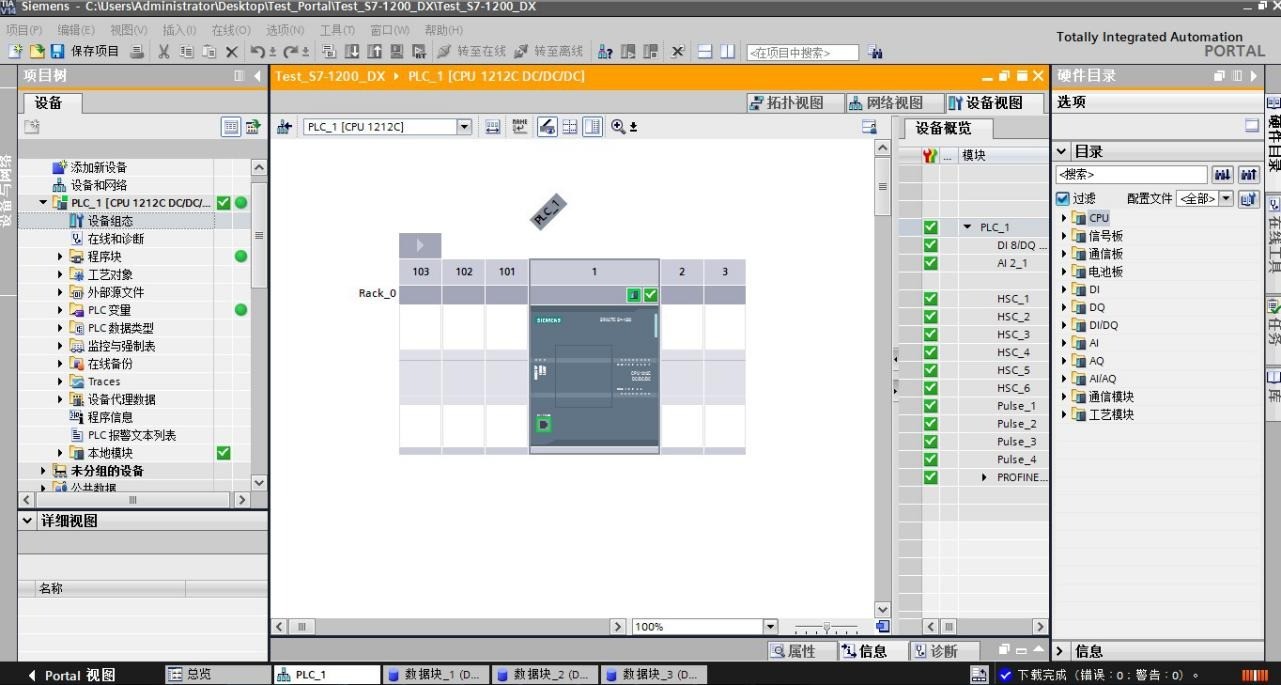
Task: Adjust the zoom slider at bottom
Action: [x=826, y=627]
